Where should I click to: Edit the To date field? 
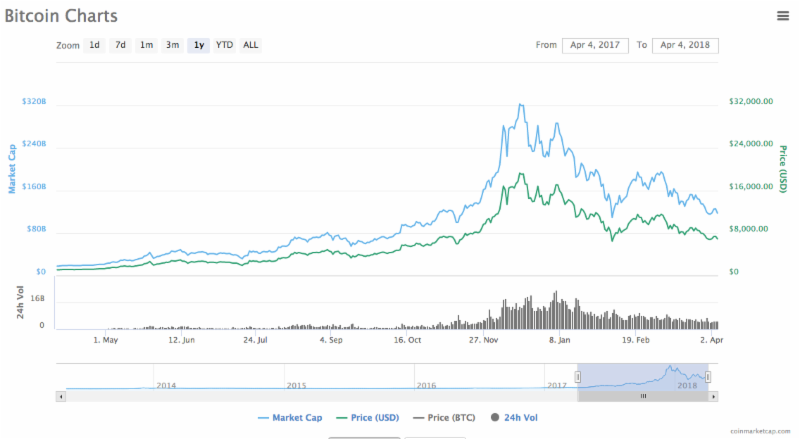(685, 45)
